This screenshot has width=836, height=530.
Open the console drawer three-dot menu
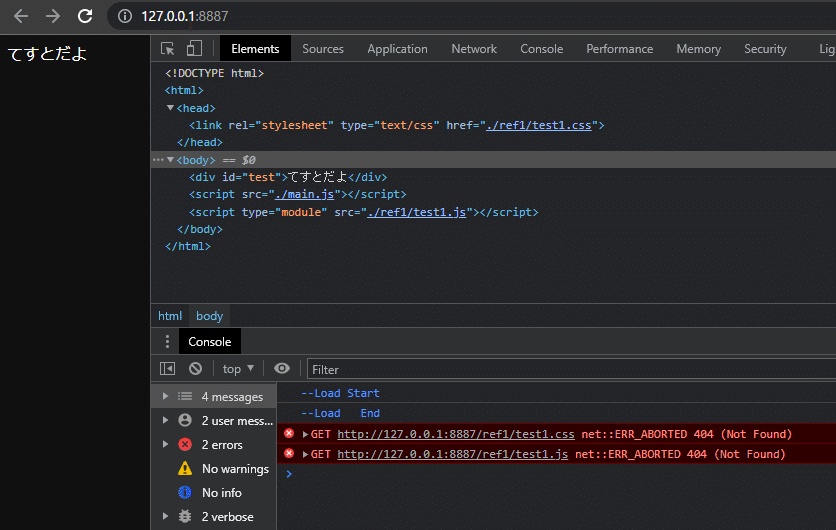click(x=167, y=342)
